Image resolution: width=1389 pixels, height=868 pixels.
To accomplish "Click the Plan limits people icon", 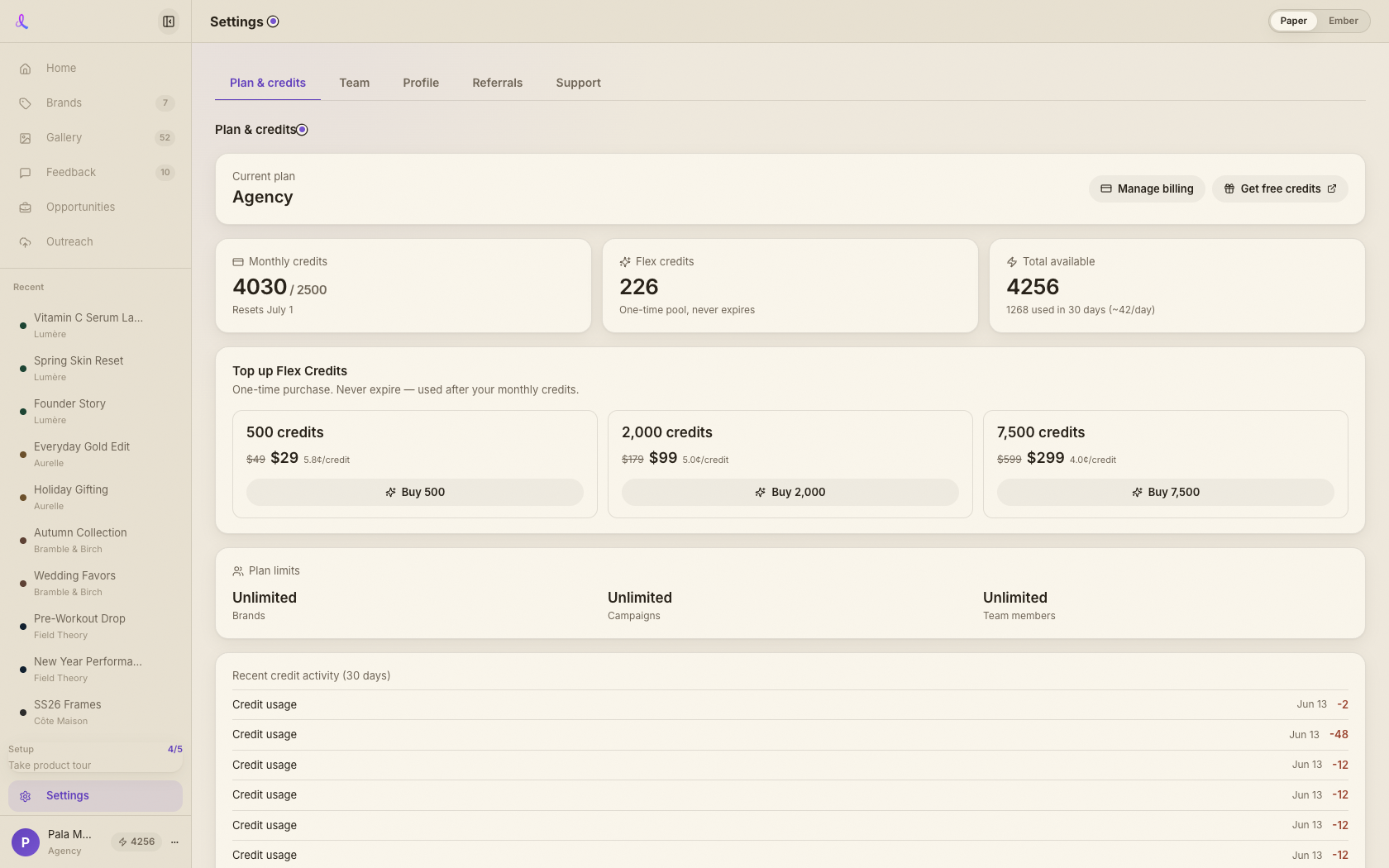I will [x=238, y=571].
